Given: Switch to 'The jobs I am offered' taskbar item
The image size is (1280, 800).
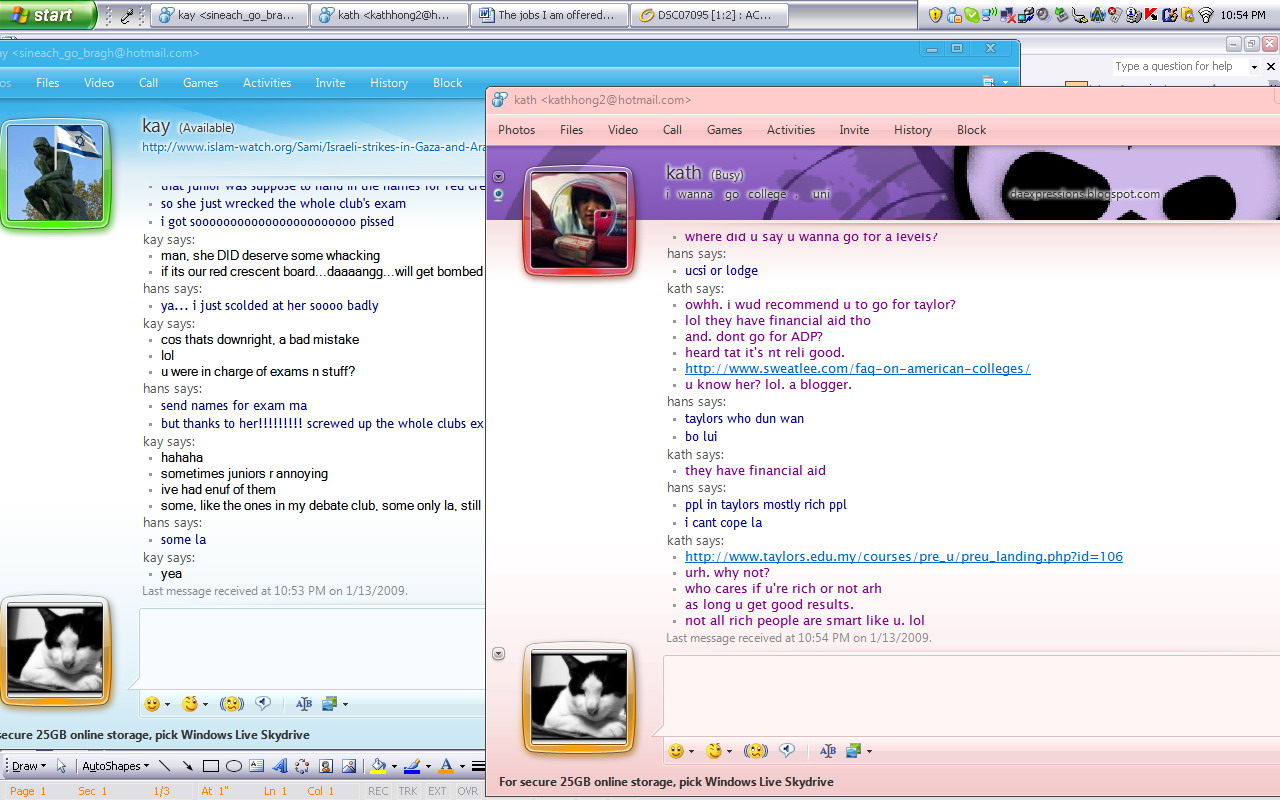Looking at the screenshot, I should click(x=551, y=15).
